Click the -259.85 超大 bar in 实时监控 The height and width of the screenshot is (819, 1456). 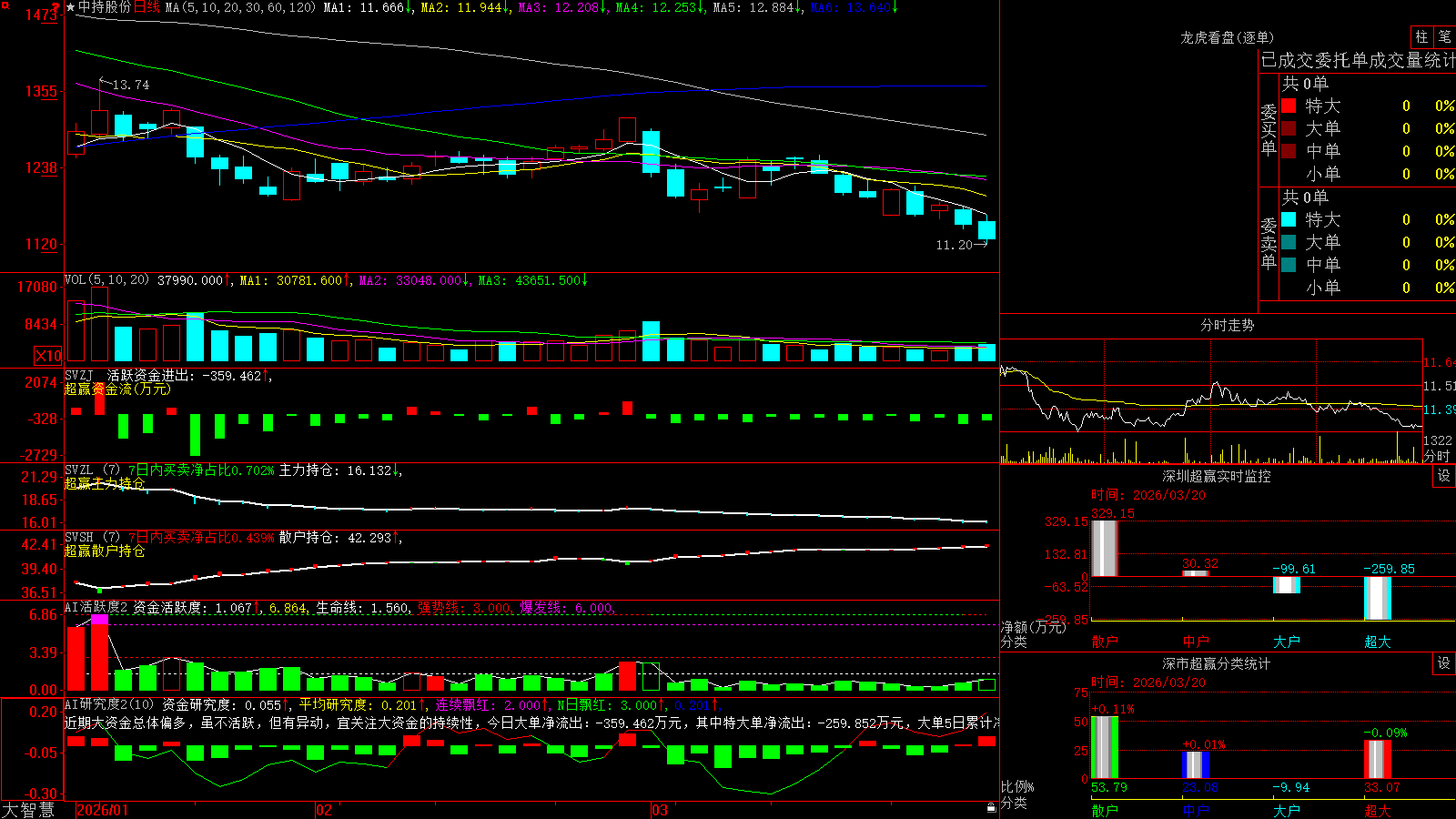1378,599
